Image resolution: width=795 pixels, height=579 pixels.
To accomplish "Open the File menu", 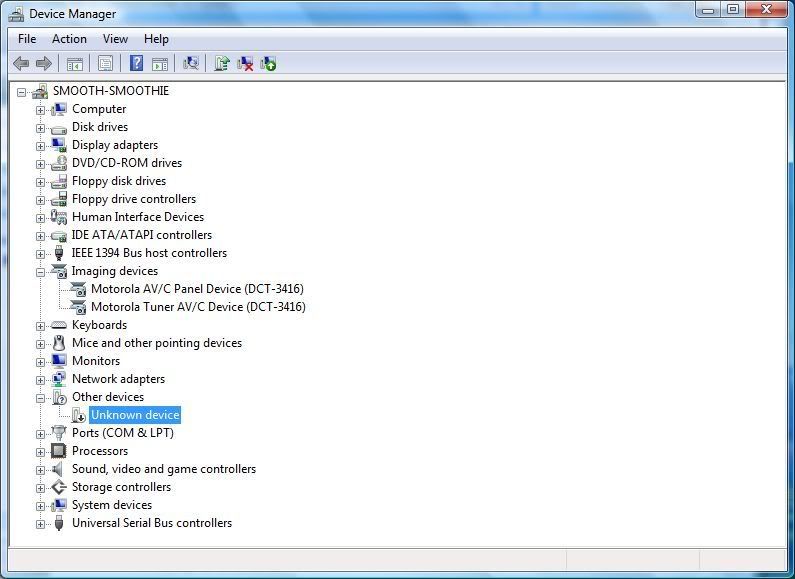I will tap(27, 39).
